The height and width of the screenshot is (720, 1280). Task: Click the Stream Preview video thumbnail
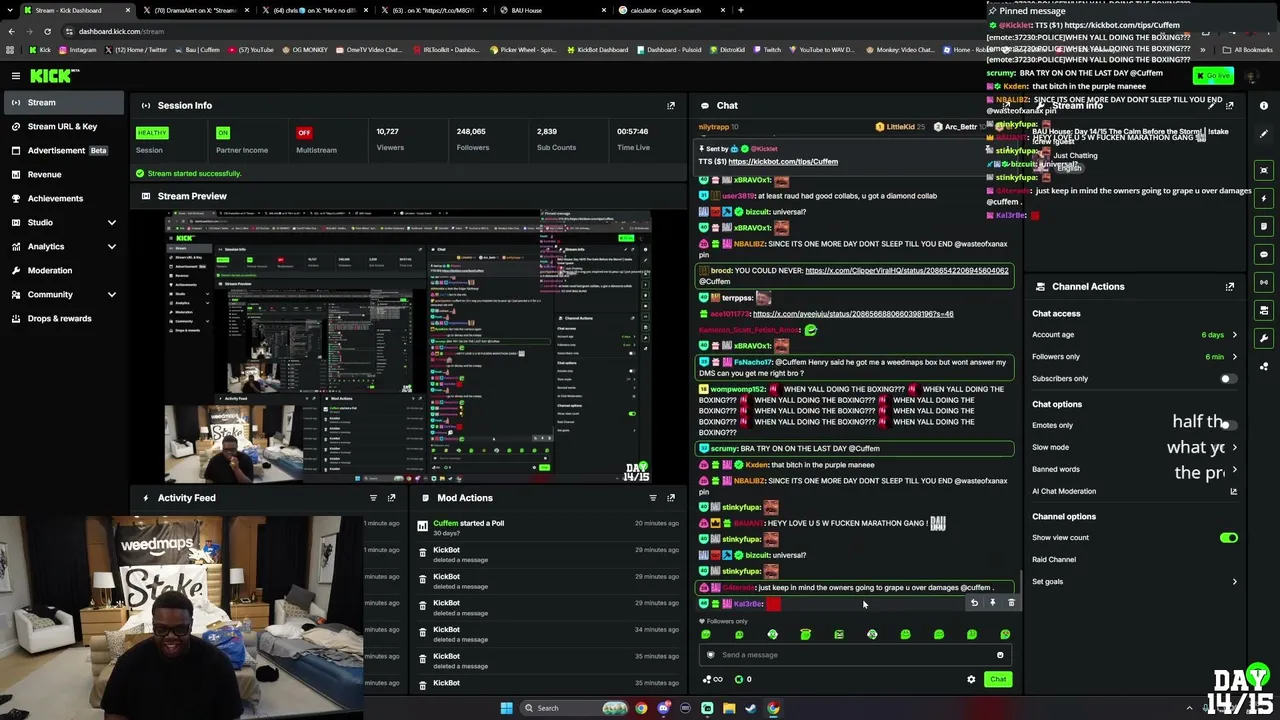click(408, 347)
